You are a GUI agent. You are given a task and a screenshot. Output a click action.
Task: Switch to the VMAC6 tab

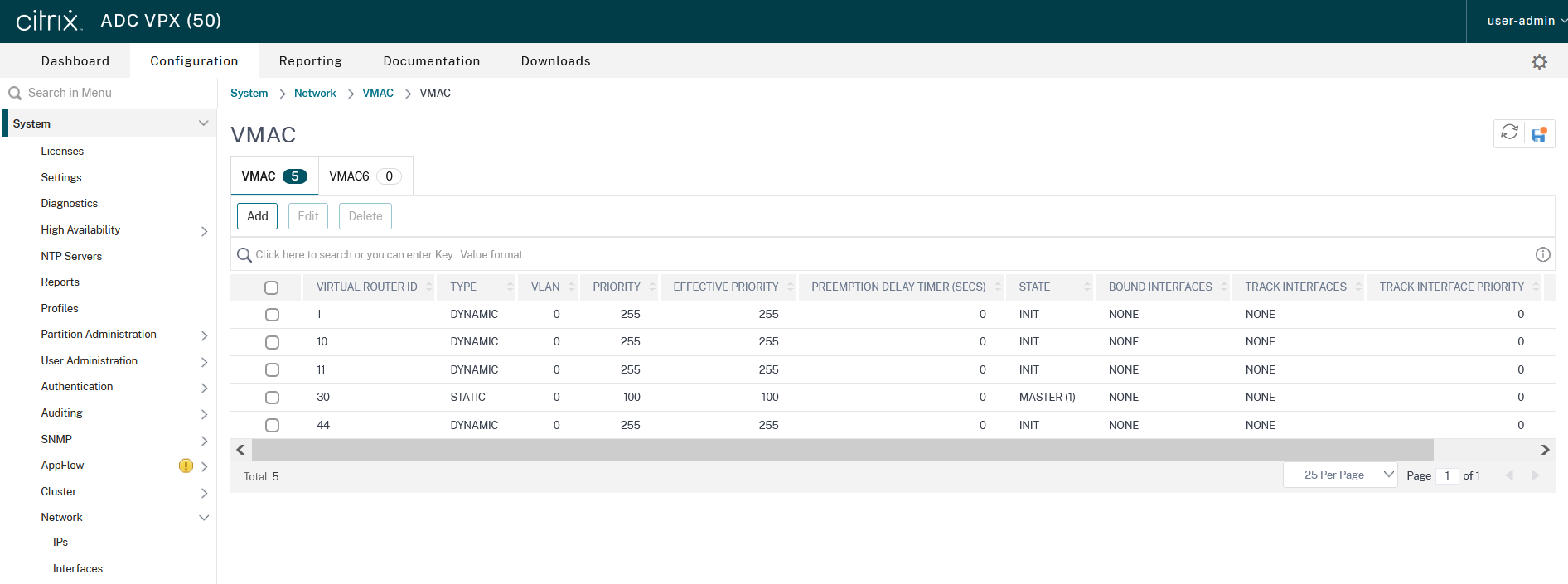(x=365, y=176)
